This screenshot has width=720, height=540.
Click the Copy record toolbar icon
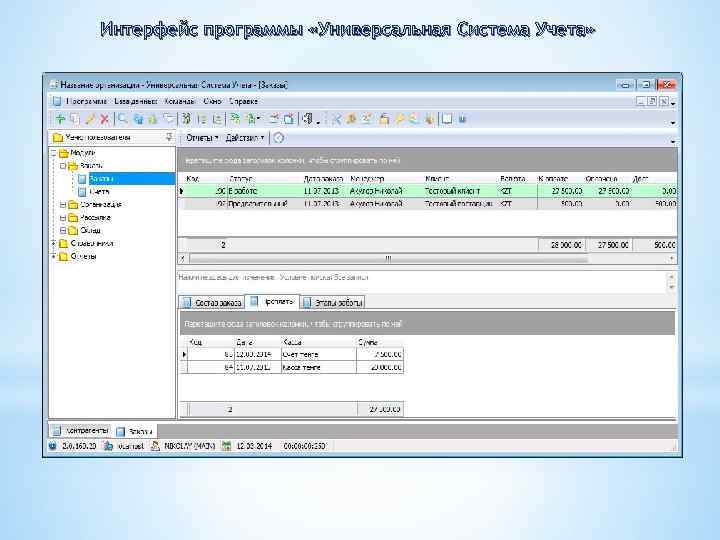[74, 119]
